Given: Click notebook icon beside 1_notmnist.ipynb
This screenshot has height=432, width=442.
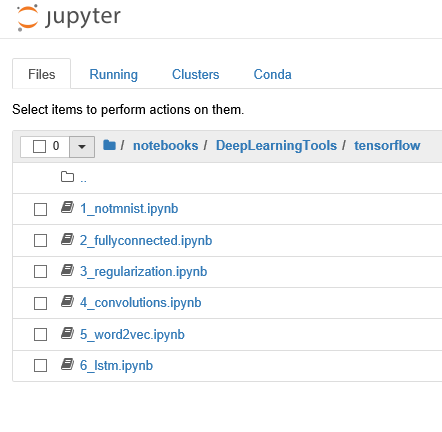Looking at the screenshot, I should pyautogui.click(x=67, y=208).
